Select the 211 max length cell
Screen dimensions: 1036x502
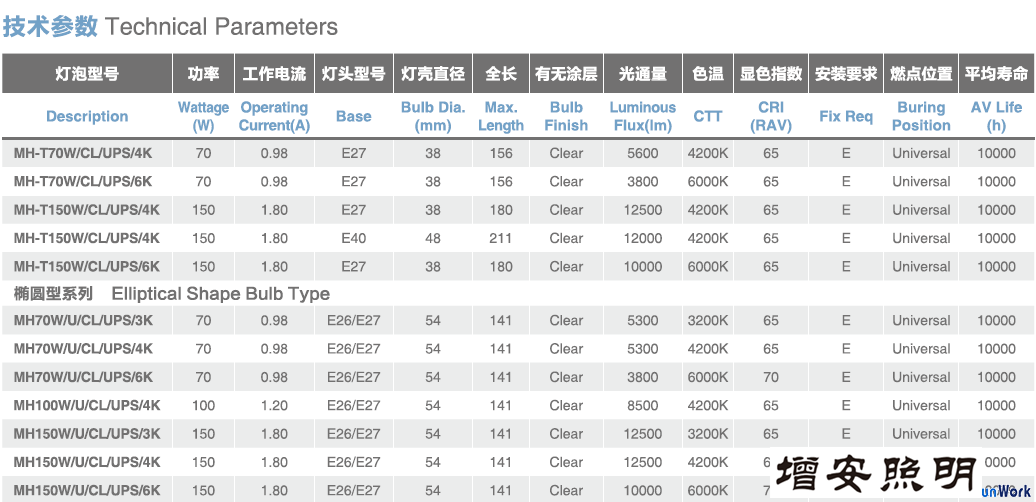(501, 239)
